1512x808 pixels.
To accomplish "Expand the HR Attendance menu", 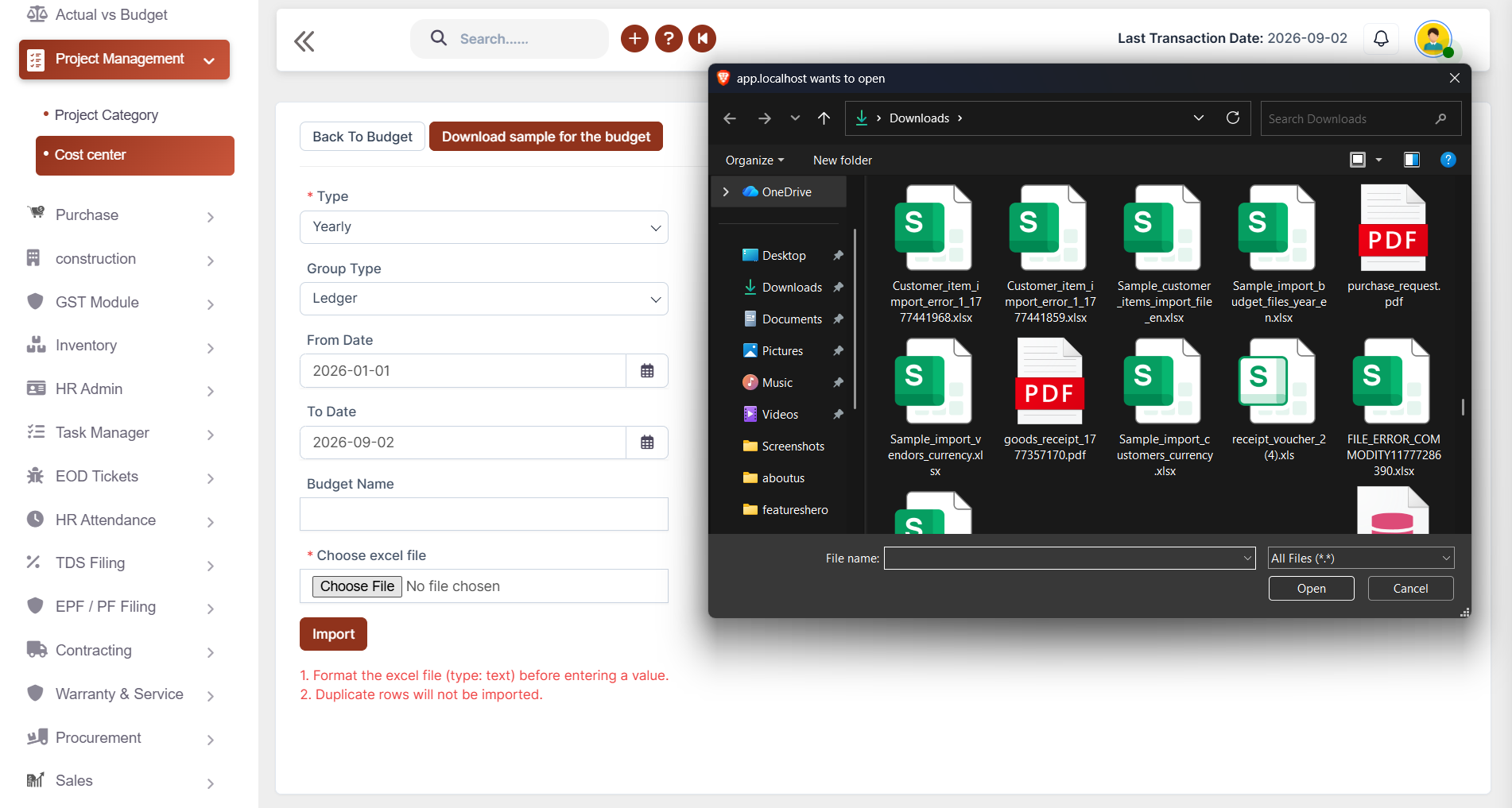I will (121, 520).
